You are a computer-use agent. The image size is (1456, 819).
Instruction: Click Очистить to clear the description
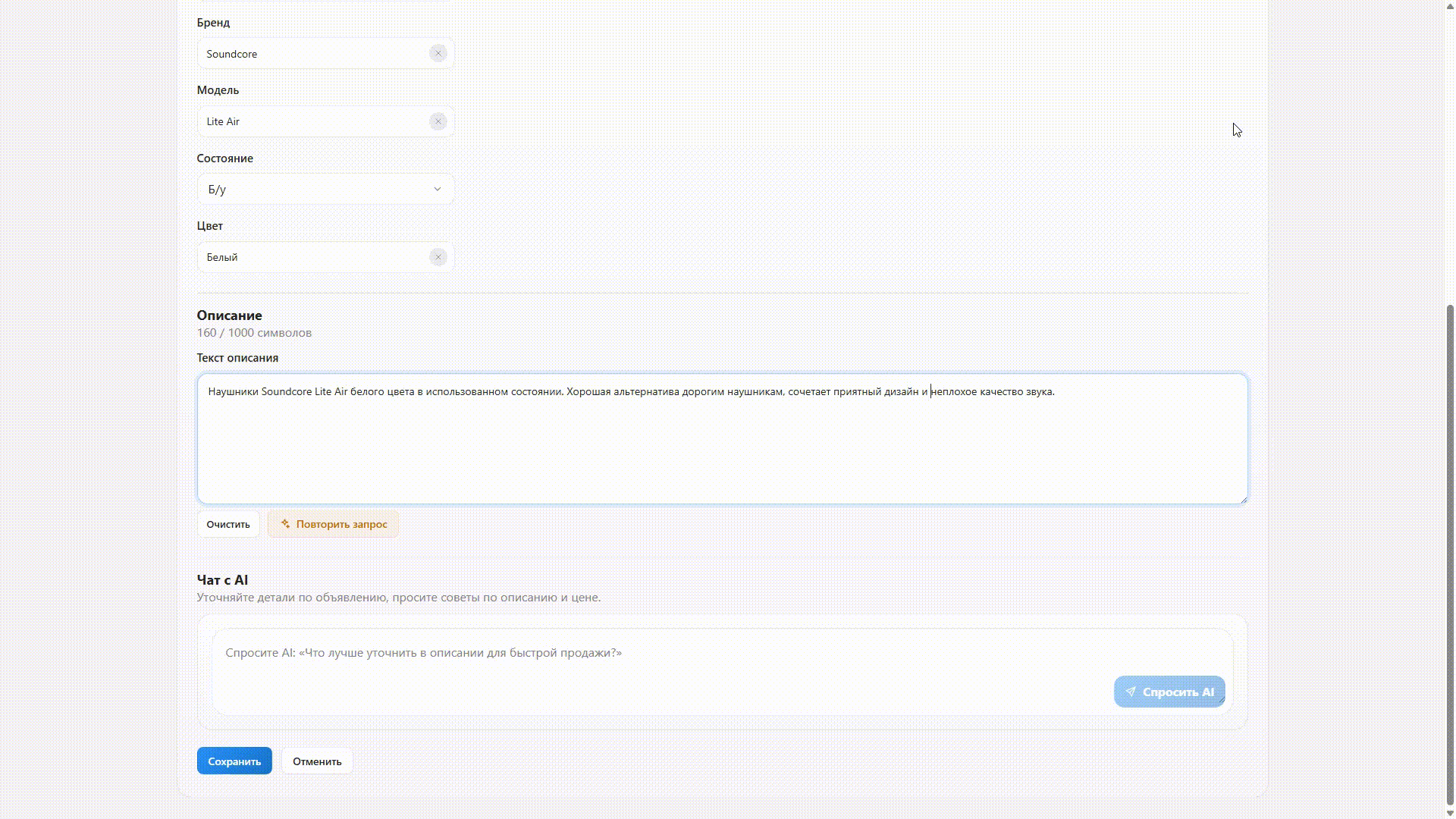227,523
